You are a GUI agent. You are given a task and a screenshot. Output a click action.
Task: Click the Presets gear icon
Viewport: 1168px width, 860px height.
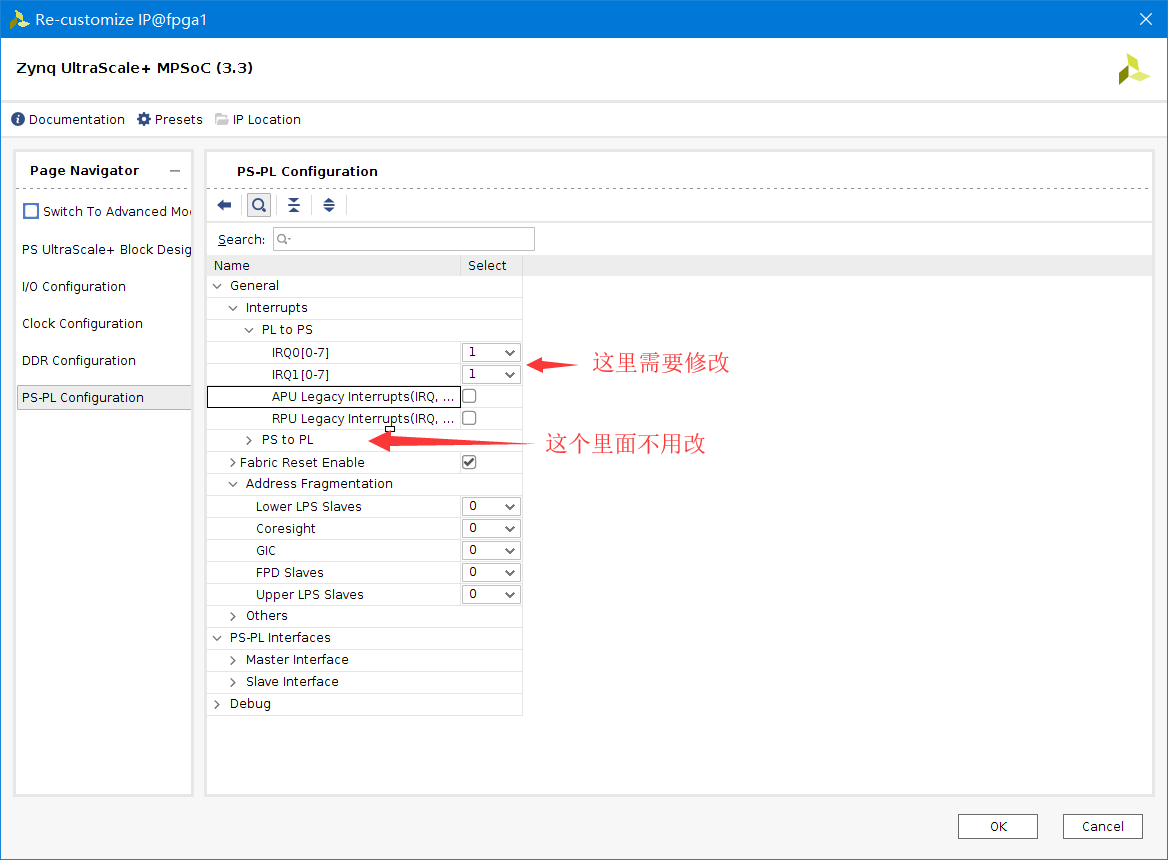tap(144, 119)
